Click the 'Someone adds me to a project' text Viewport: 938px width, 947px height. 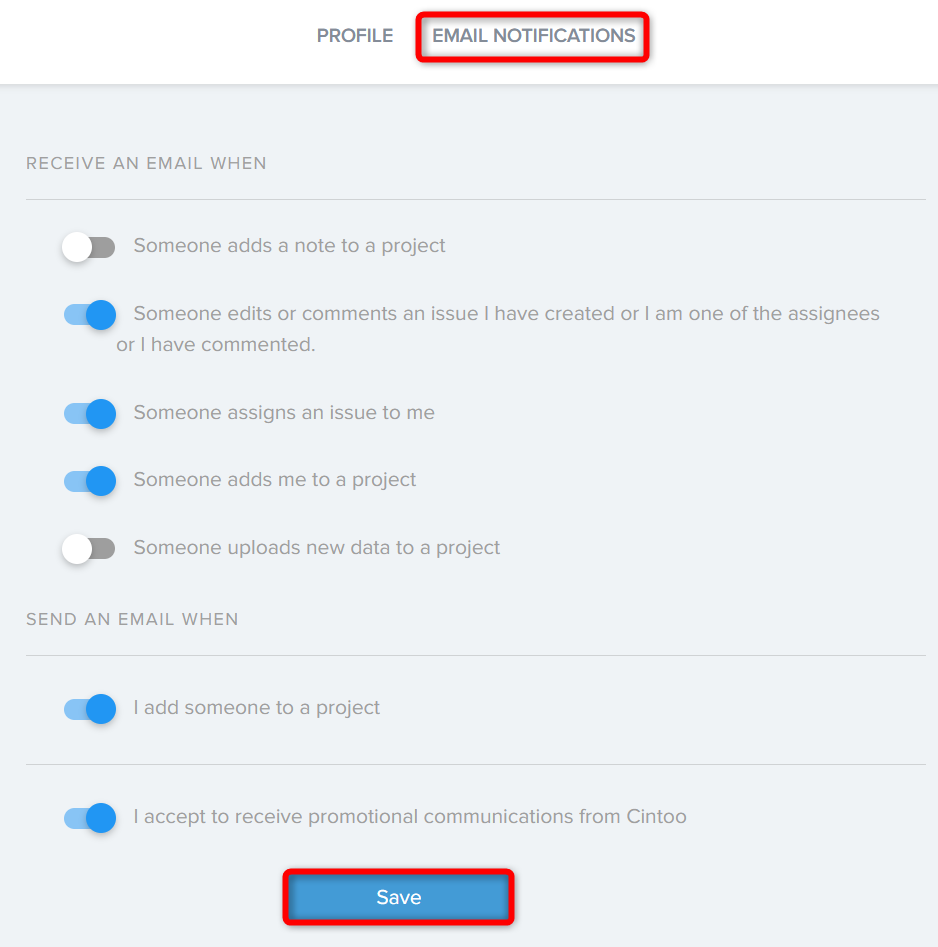pos(275,480)
